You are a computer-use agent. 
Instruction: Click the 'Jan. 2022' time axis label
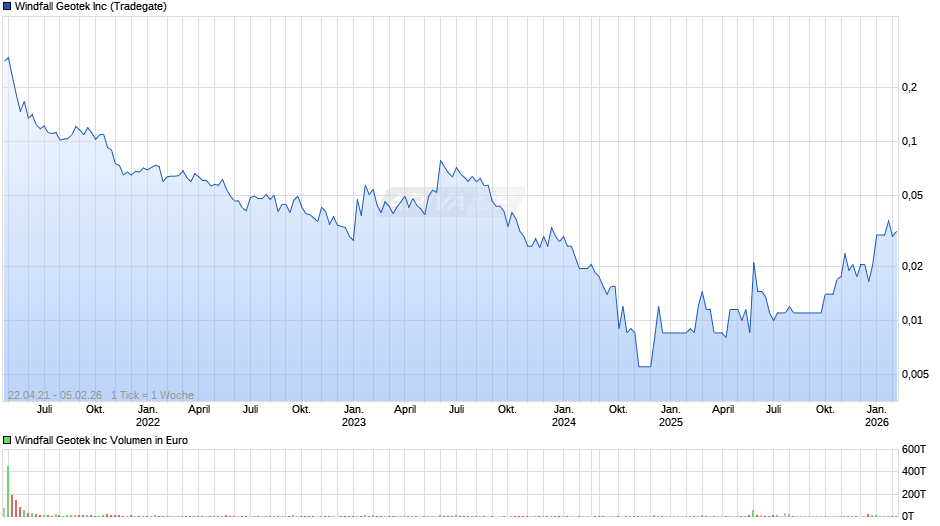147,416
